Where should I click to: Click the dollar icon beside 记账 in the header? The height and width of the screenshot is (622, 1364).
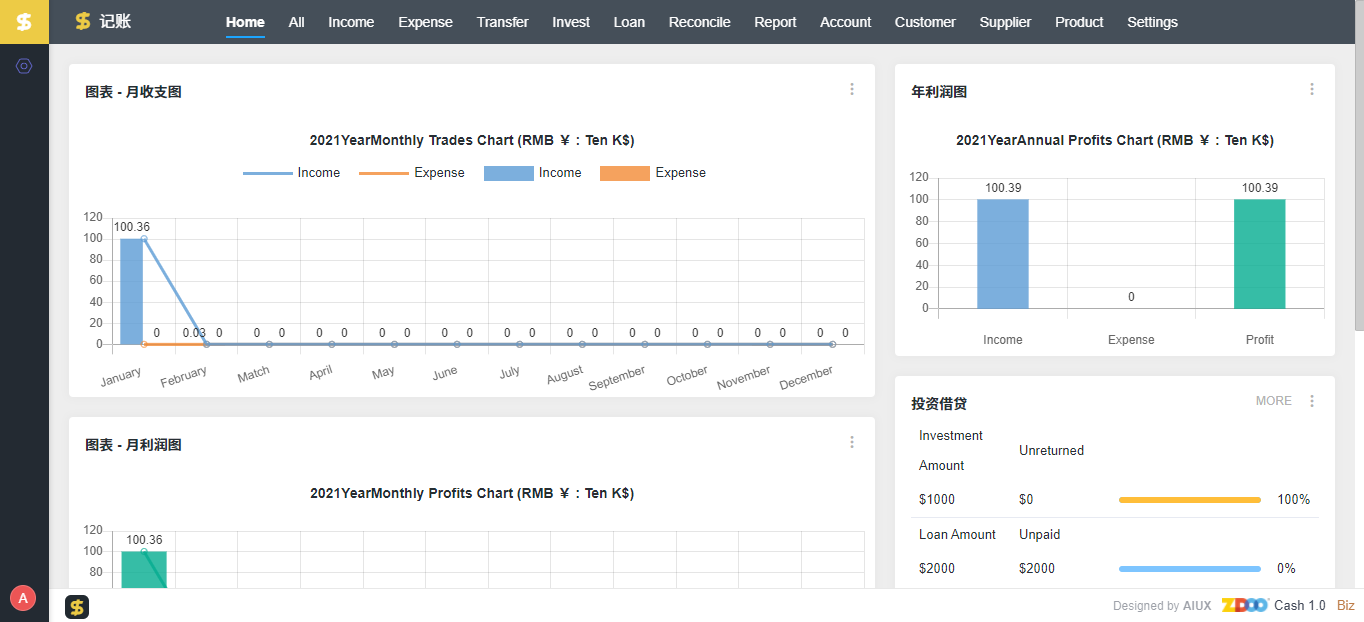tap(83, 22)
